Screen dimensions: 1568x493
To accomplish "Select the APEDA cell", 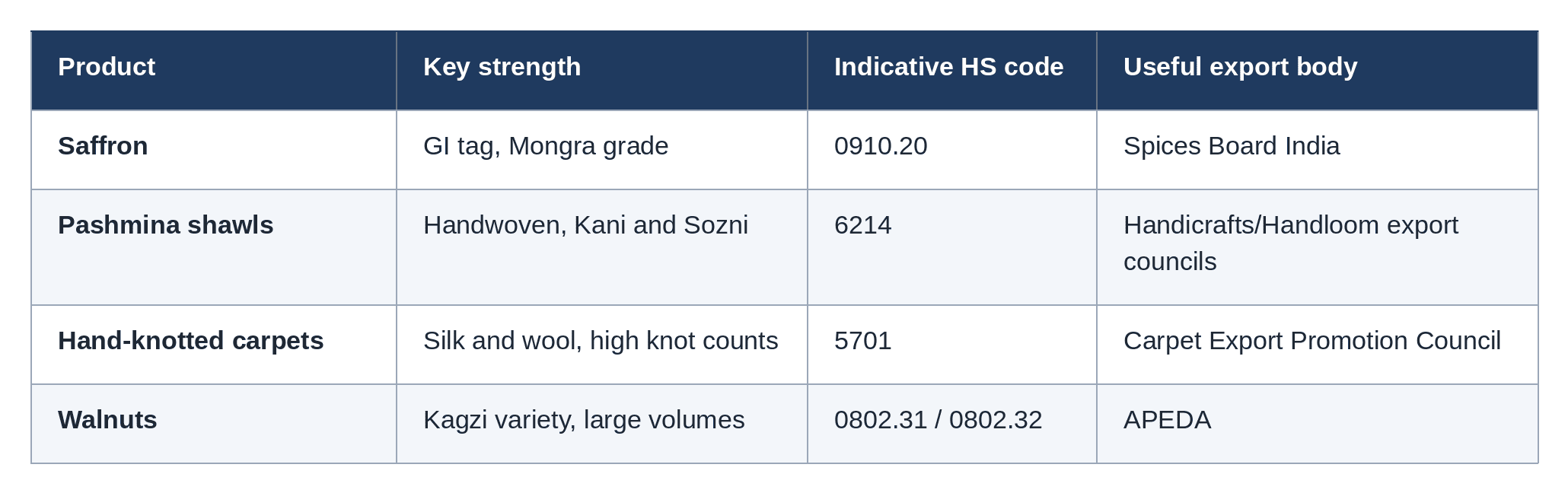I will click(x=1318, y=424).
